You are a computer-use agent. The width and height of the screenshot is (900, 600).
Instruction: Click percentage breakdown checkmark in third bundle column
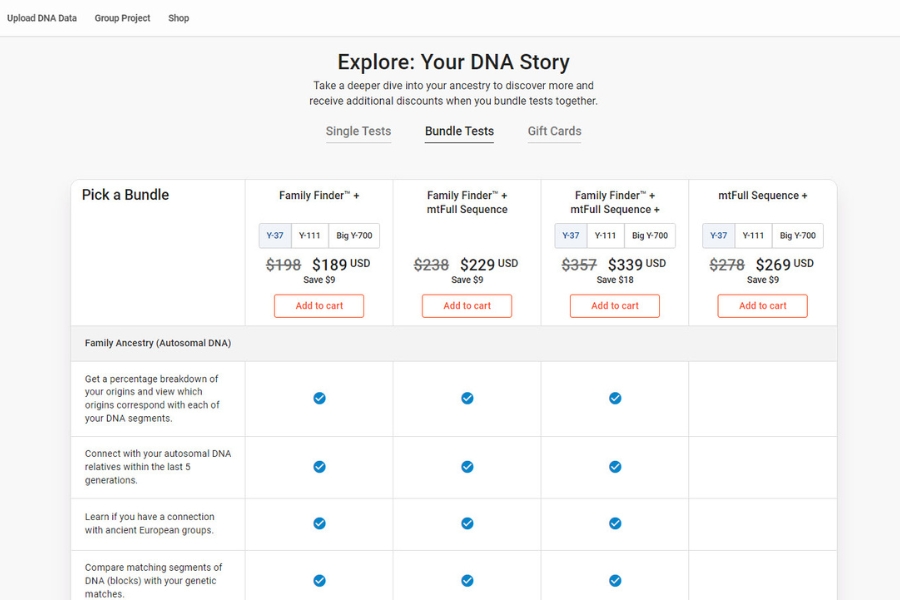(x=615, y=398)
